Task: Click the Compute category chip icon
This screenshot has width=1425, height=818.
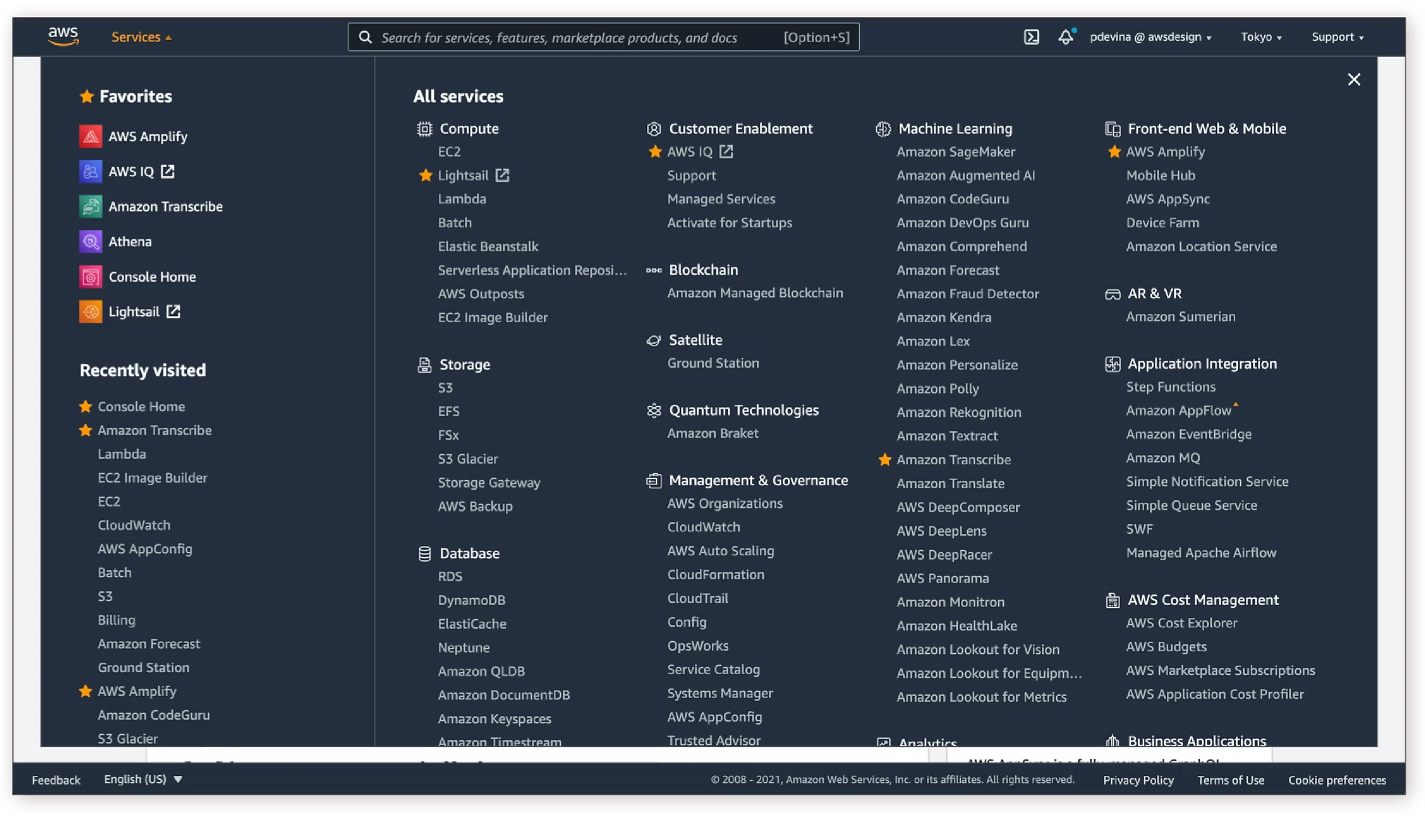Action: pyautogui.click(x=425, y=129)
